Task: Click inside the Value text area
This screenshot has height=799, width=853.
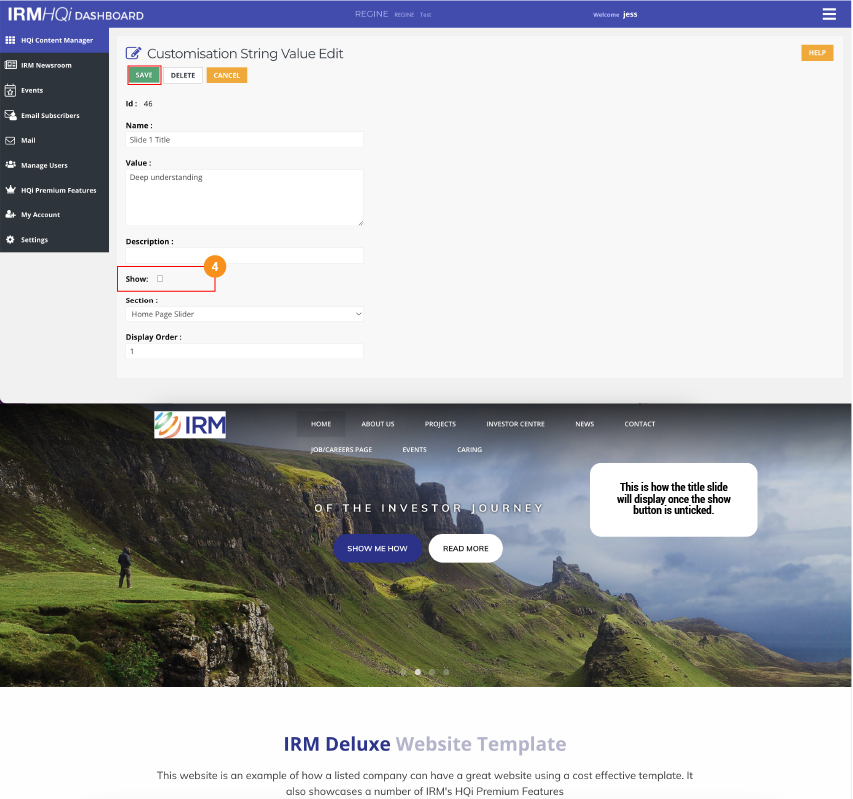Action: [244, 197]
